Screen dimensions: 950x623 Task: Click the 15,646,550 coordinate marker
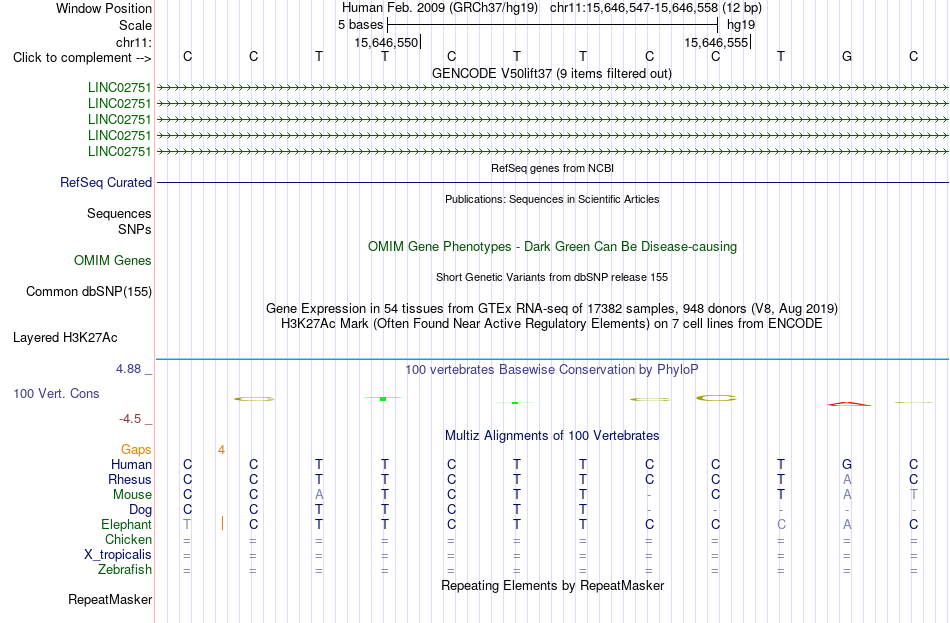[386, 42]
